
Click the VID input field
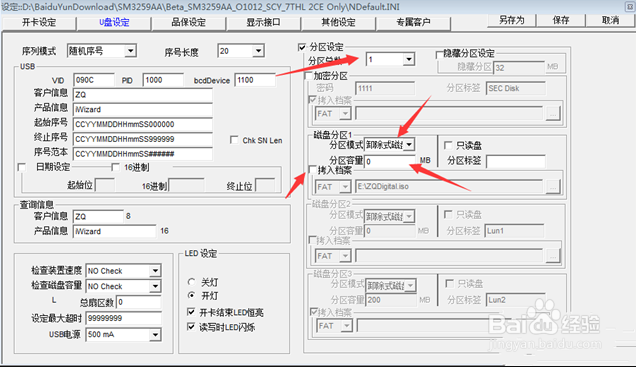point(94,80)
